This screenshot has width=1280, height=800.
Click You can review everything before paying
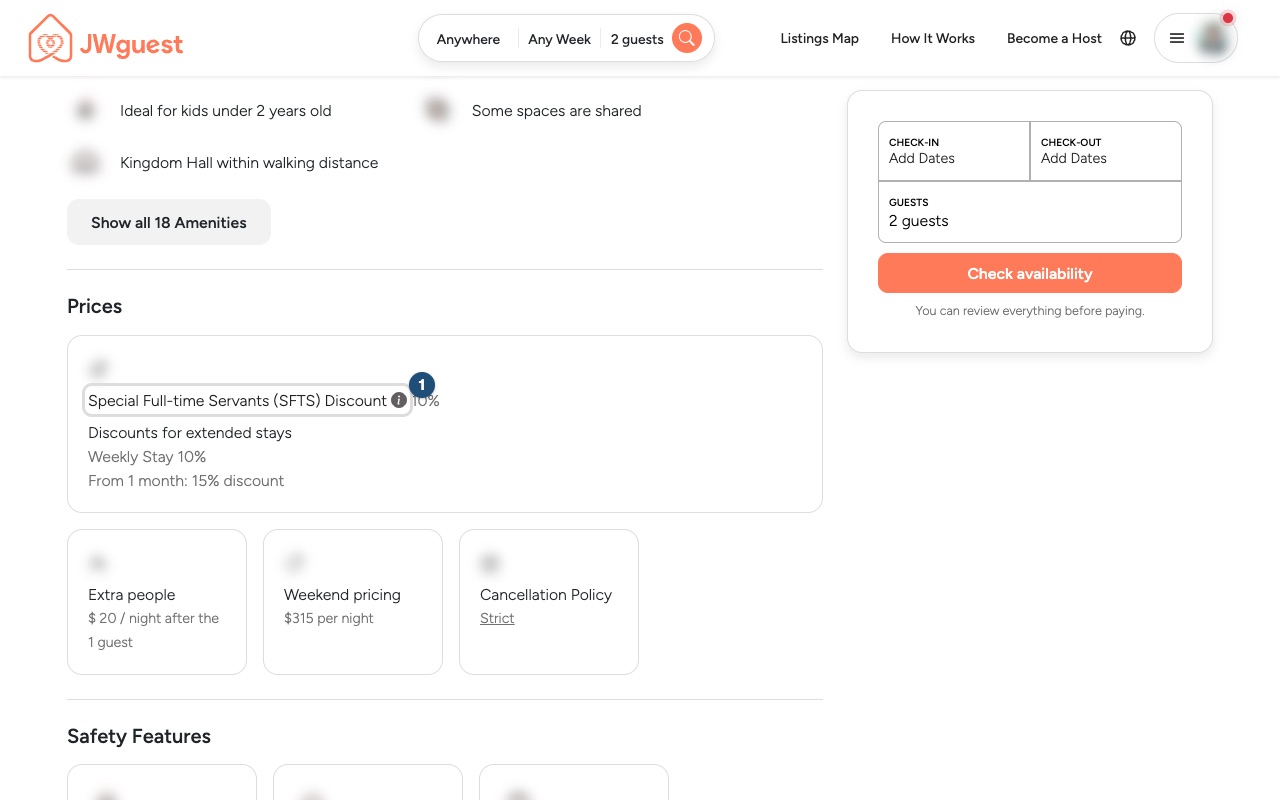(1030, 311)
